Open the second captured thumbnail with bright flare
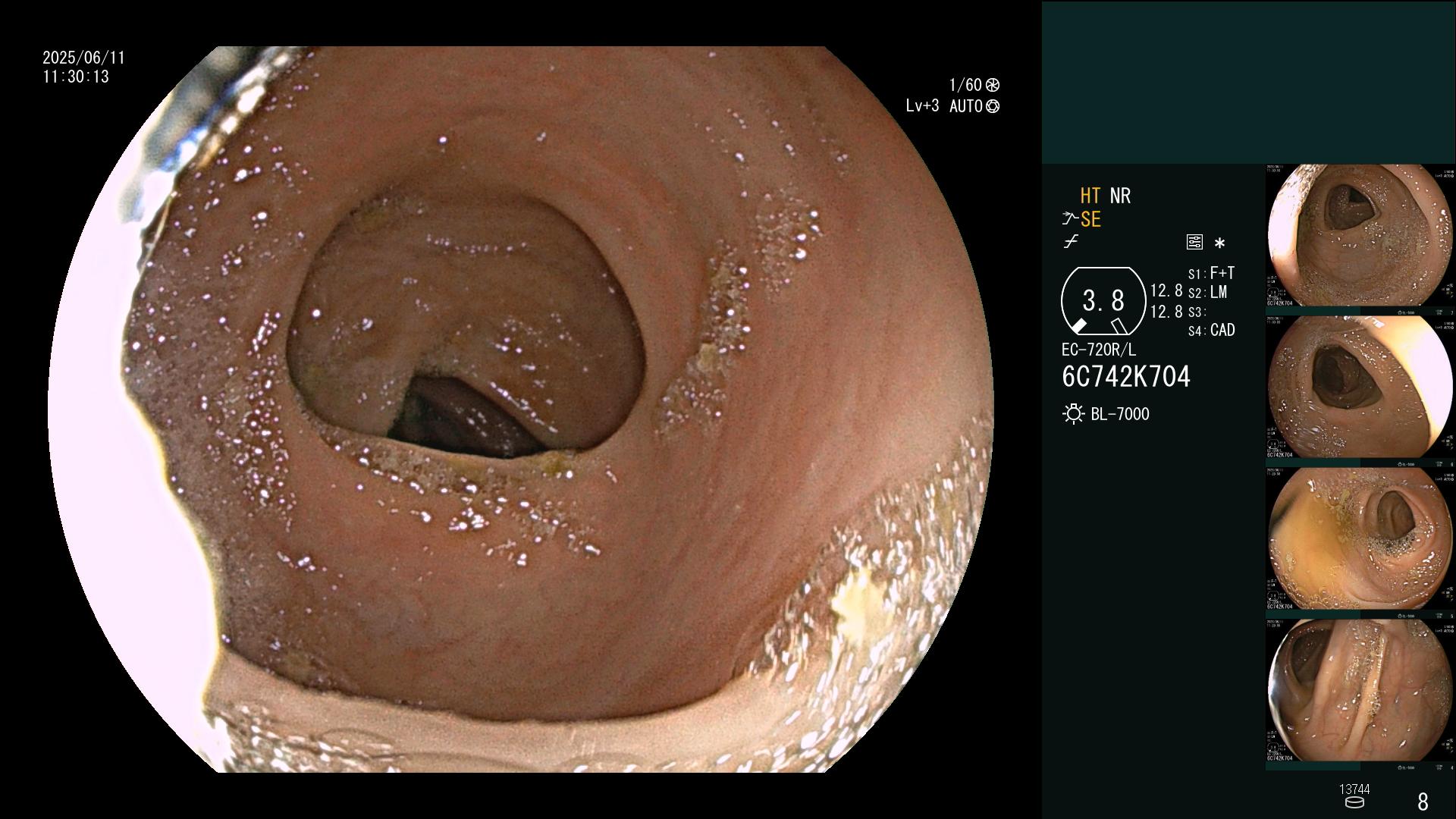 click(x=1360, y=388)
